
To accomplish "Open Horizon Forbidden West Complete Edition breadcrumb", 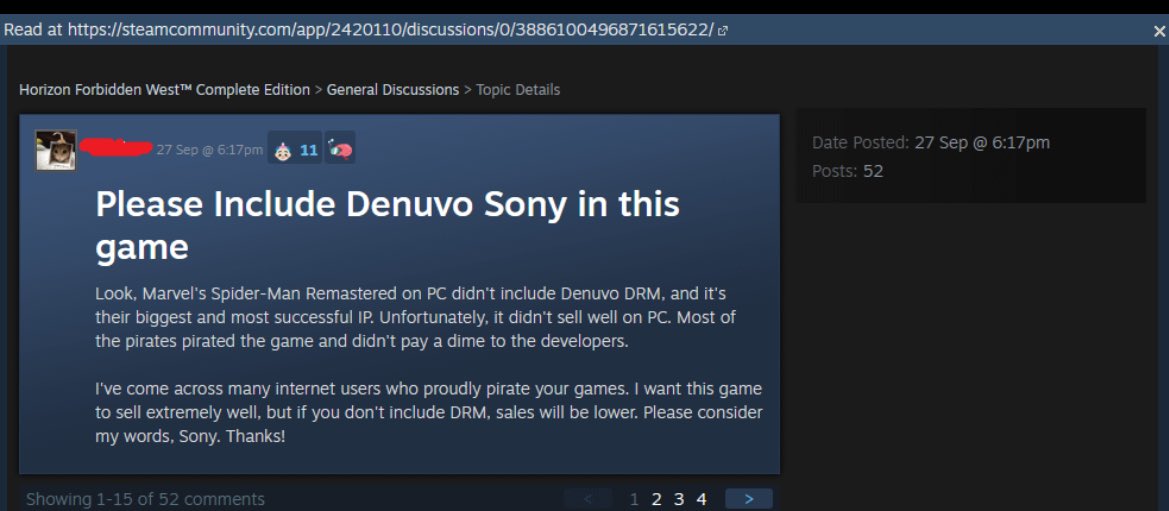I will coord(164,90).
